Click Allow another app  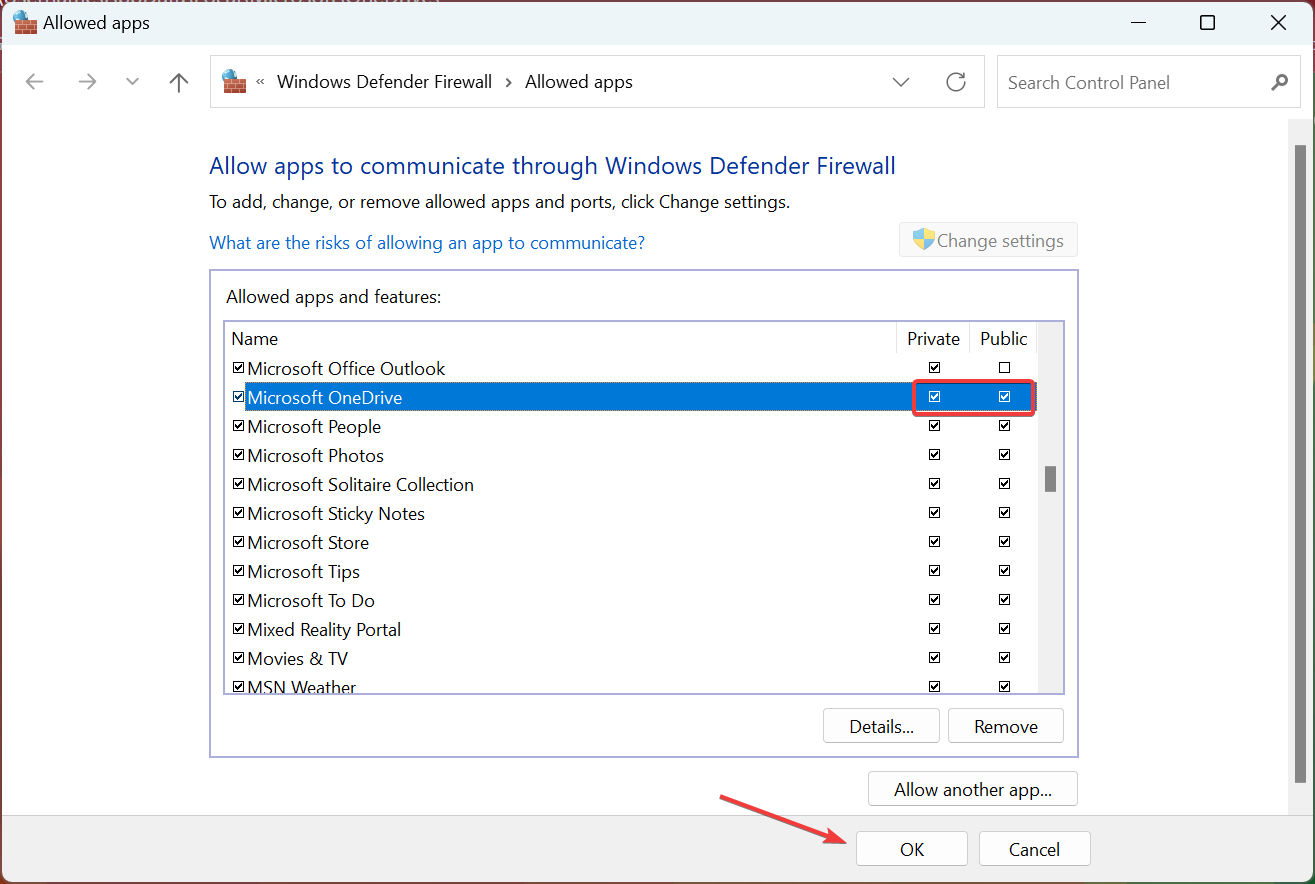[x=973, y=789]
